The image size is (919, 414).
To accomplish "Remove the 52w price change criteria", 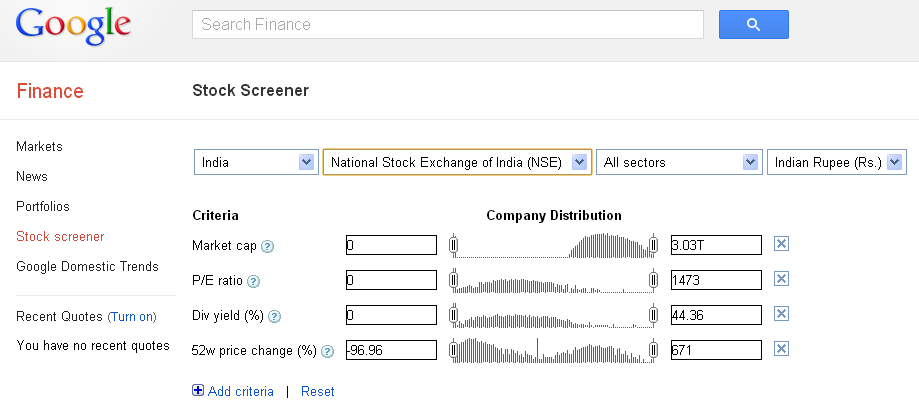I will [782, 349].
